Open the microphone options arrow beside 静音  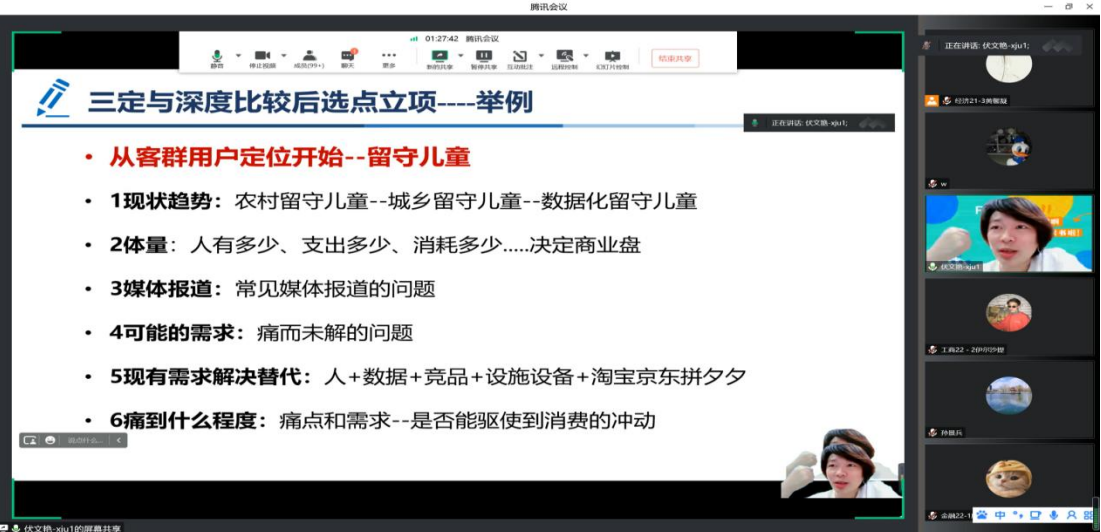click(238, 55)
